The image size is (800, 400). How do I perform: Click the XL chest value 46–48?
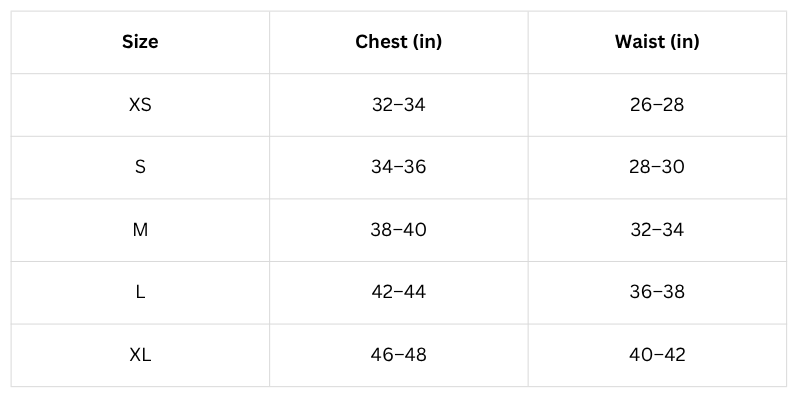click(398, 355)
